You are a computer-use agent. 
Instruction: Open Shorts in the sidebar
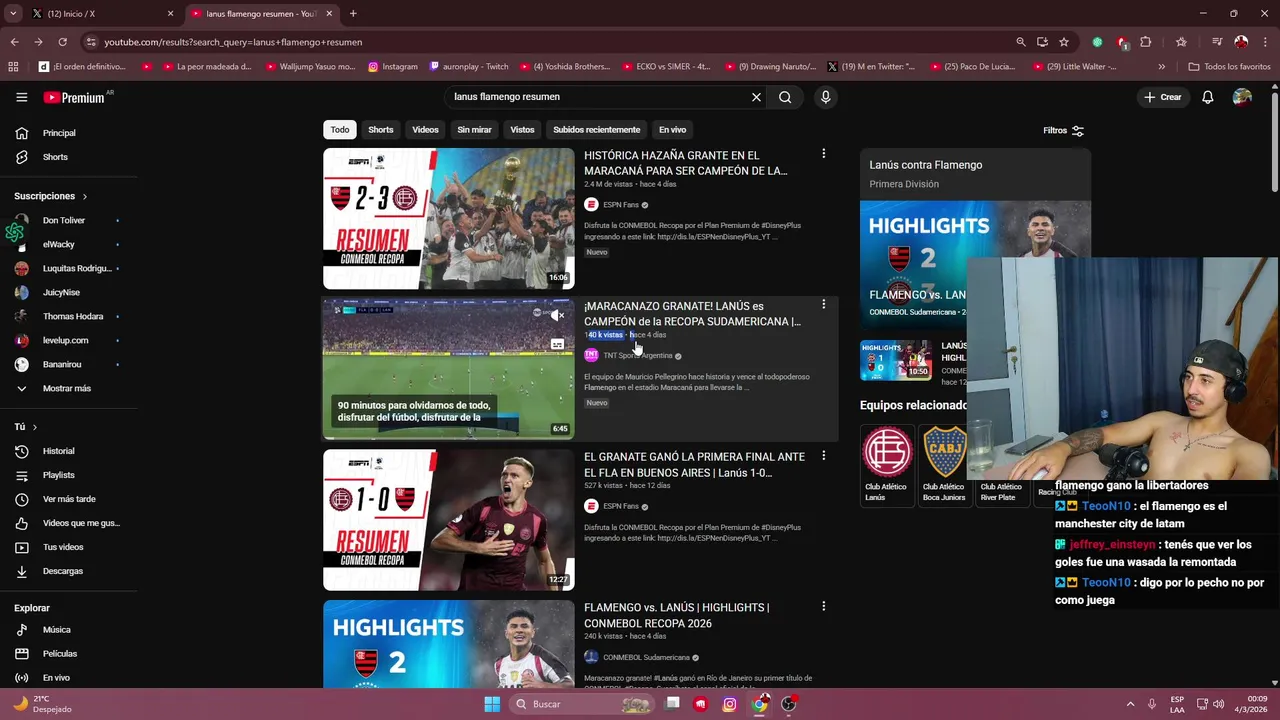pos(68,157)
